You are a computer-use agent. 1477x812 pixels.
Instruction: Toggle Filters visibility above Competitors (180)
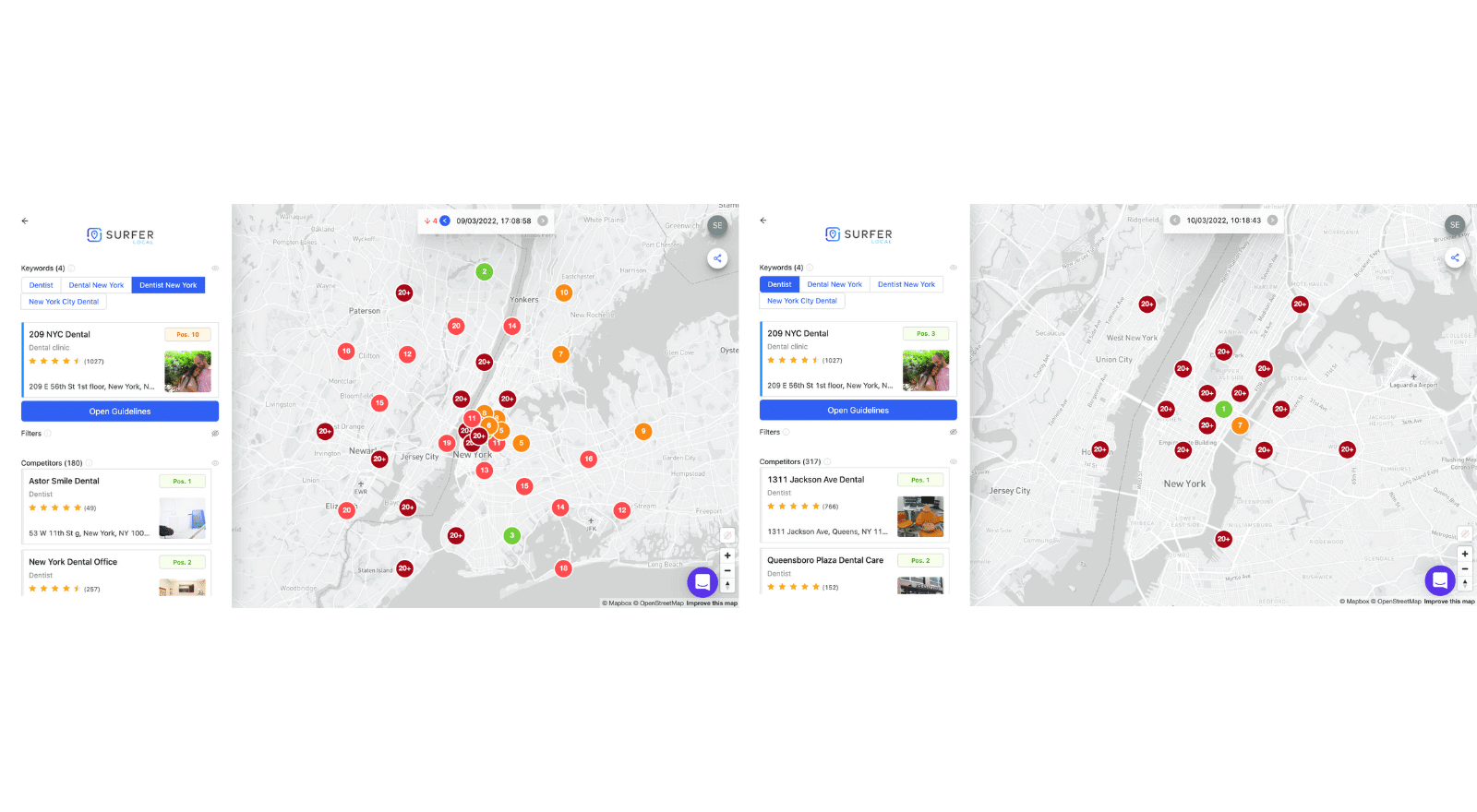(x=215, y=433)
